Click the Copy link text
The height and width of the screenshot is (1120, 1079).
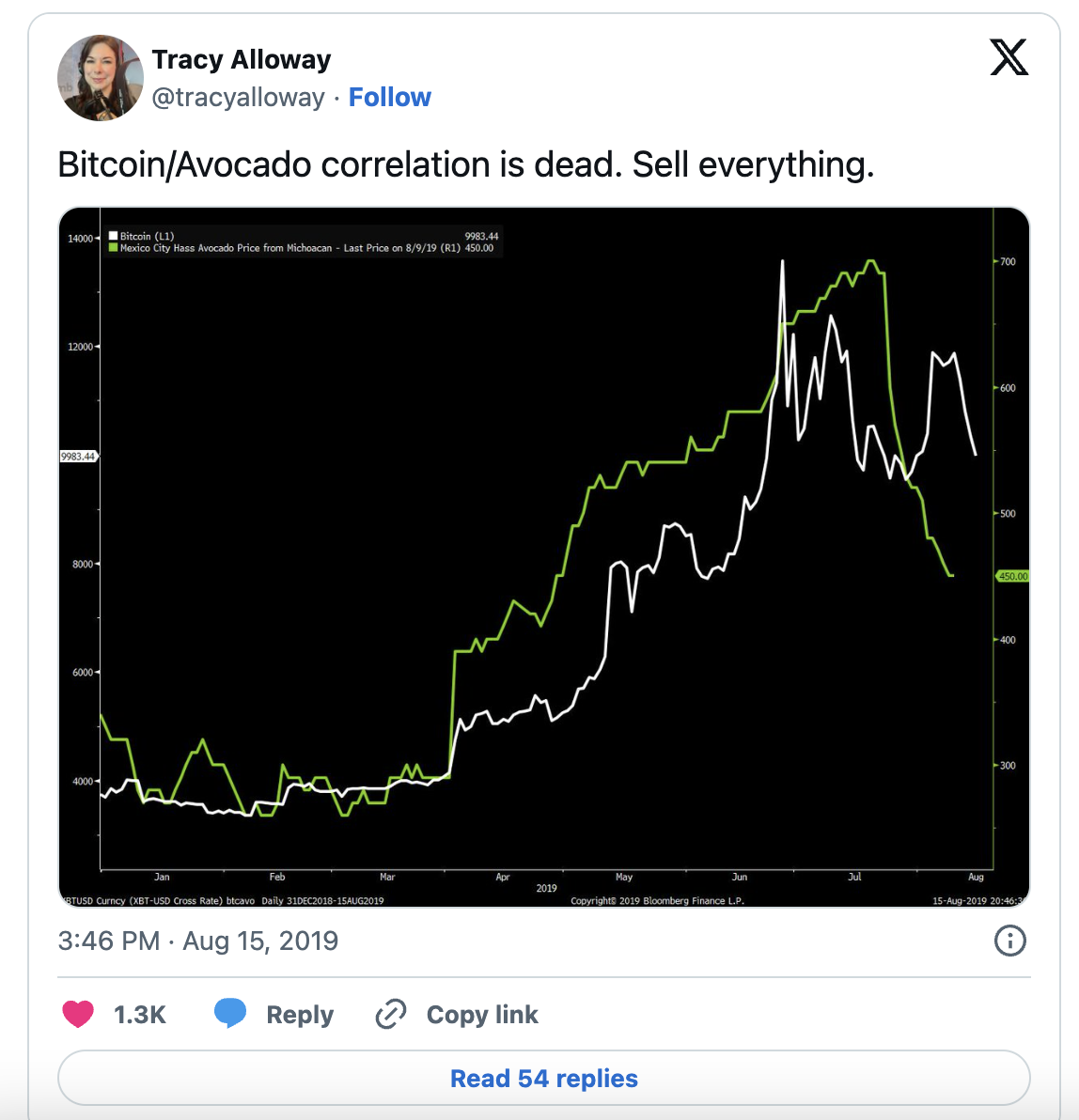tap(482, 1014)
